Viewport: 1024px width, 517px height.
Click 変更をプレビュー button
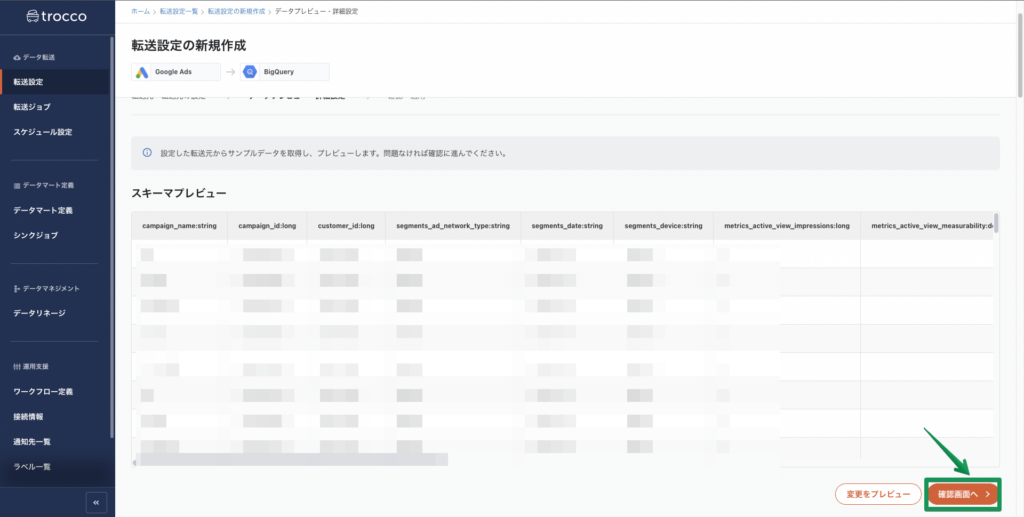pyautogui.click(x=877, y=494)
